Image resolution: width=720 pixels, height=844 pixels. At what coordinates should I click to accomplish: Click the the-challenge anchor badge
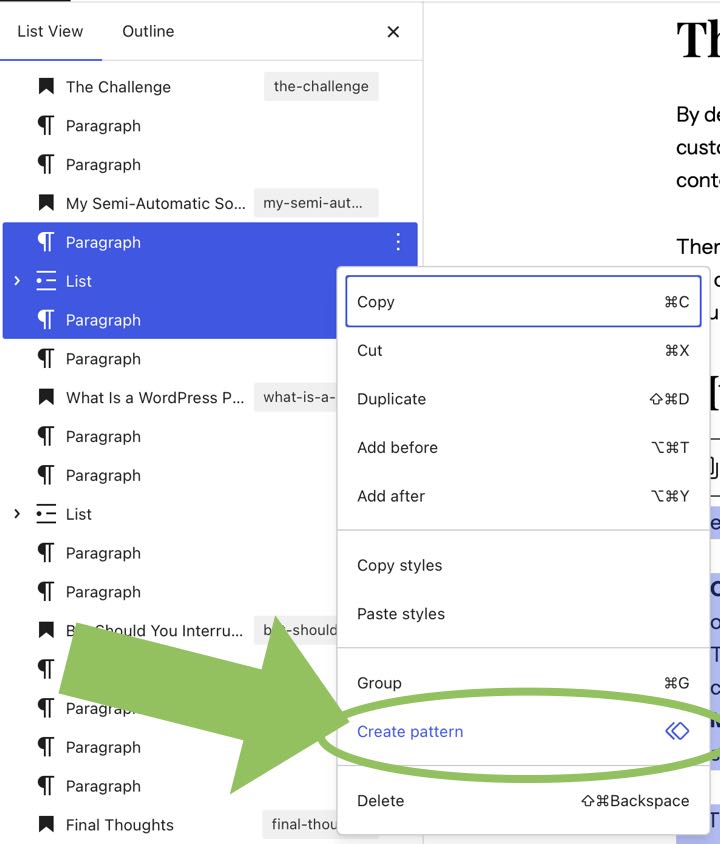[321, 87]
